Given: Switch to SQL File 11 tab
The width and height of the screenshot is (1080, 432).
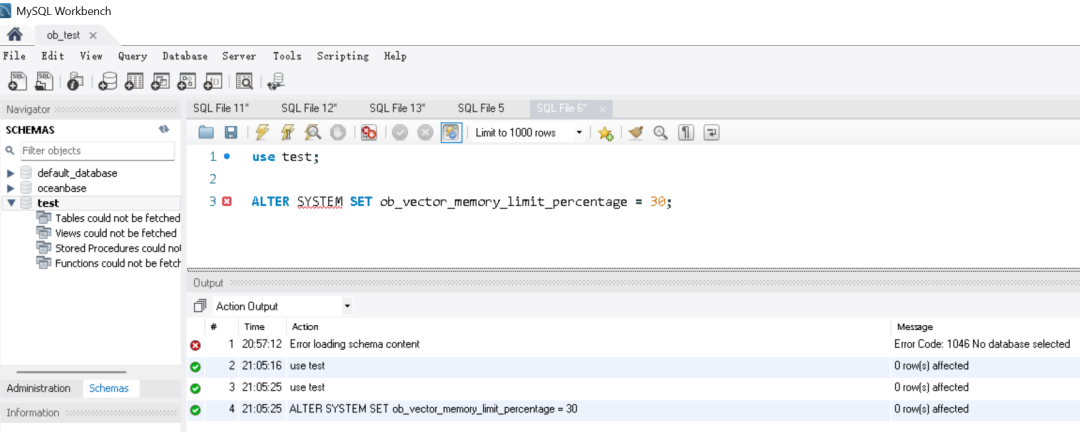Looking at the screenshot, I should point(221,108).
